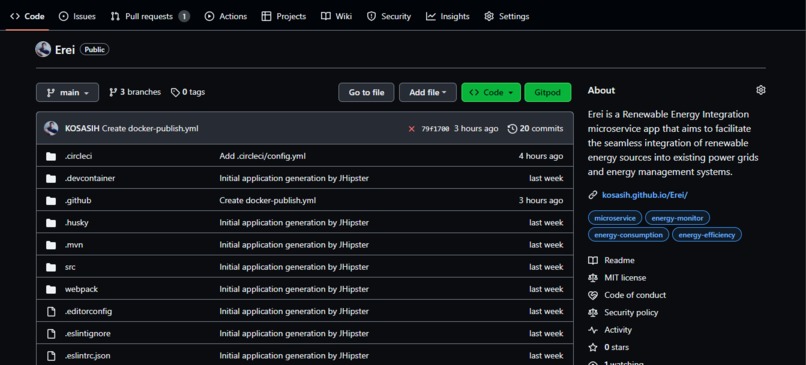Screen dimensions: 806x365
Task: Open the Erei repository name link
Action: tap(65, 50)
